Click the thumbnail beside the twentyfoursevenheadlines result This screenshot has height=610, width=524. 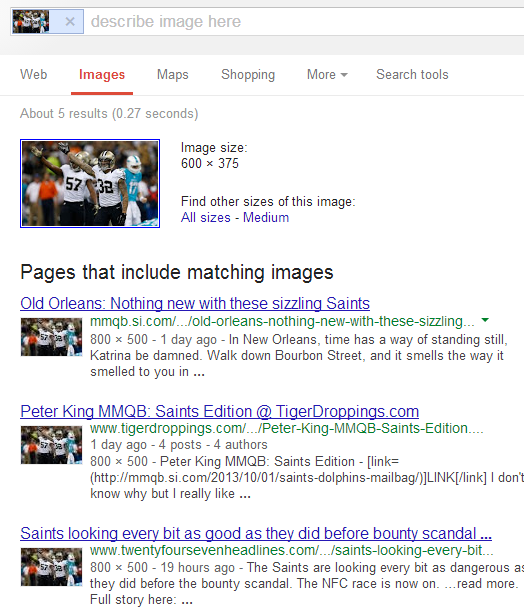coord(51,567)
